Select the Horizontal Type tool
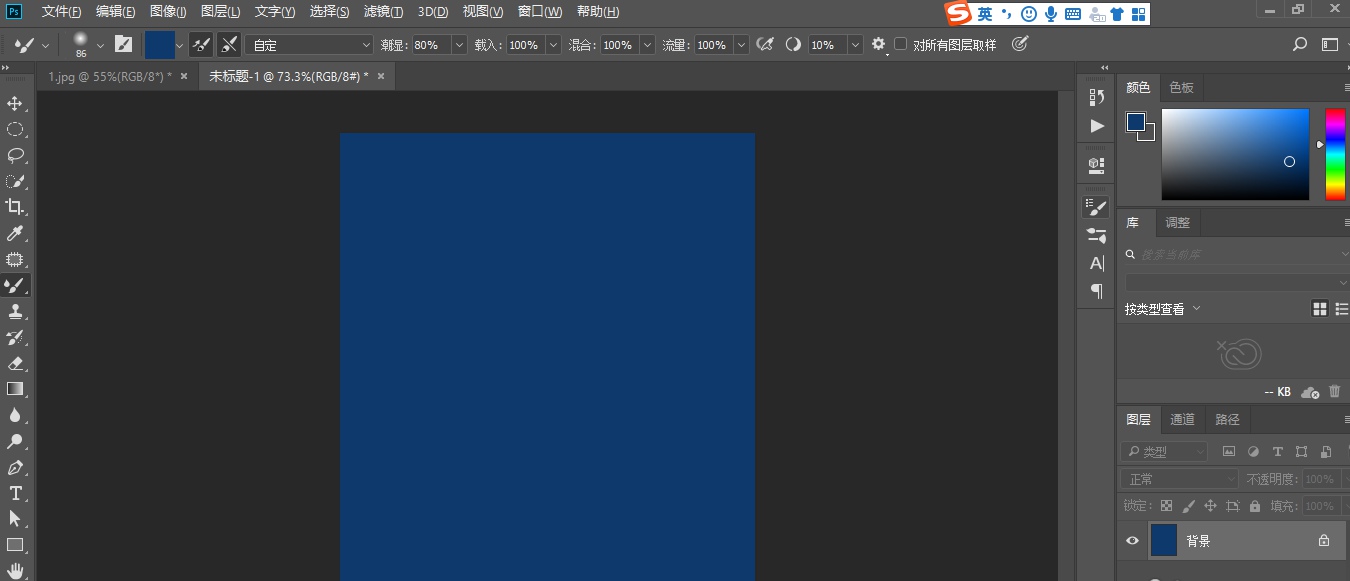The image size is (1350, 581). coord(14,493)
